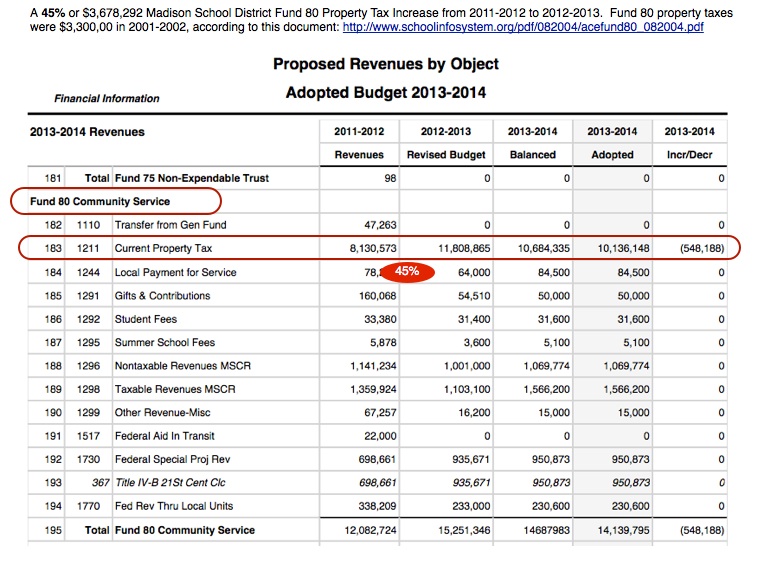Viewport: 766px width, 562px height.
Task: Select 'Transfer from Gen Fund' row label
Action: (170, 225)
